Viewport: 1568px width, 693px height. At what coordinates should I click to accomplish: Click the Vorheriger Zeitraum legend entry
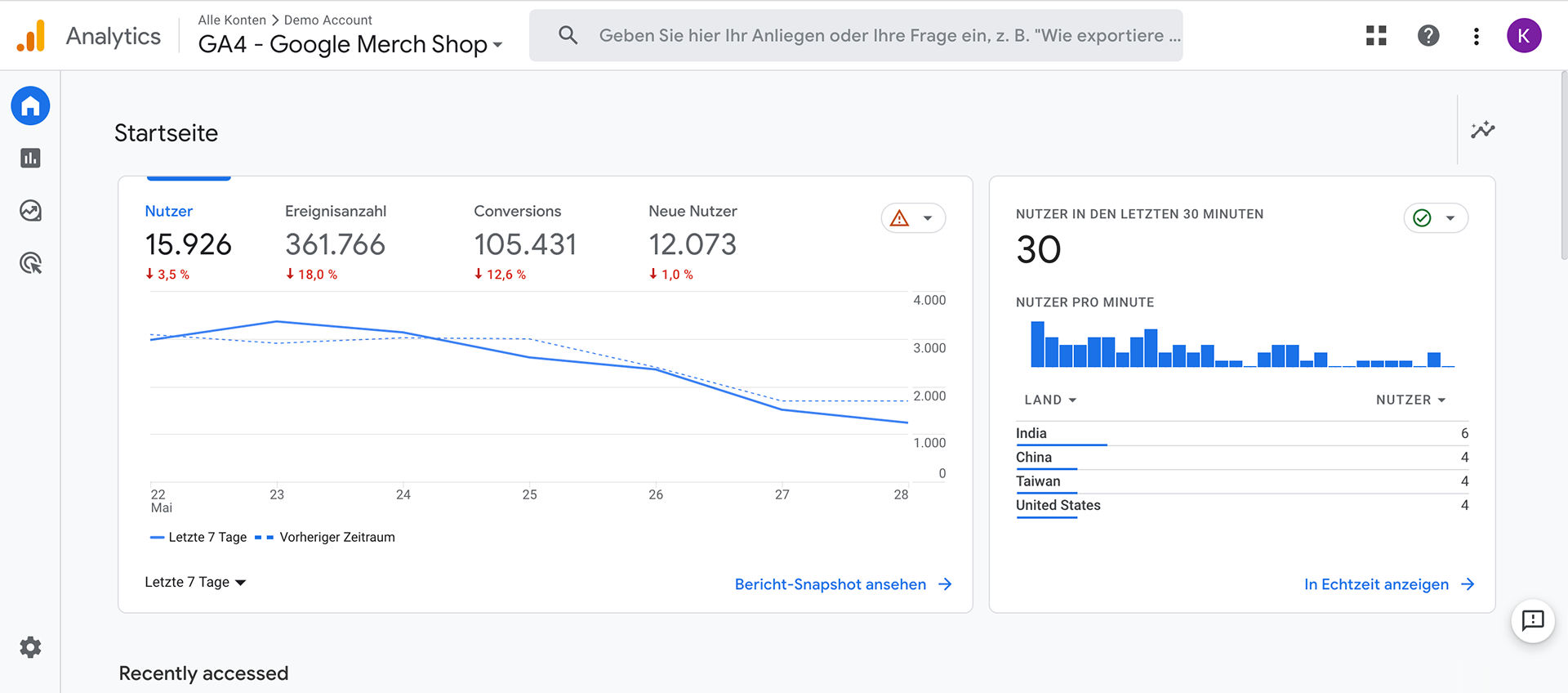point(325,537)
